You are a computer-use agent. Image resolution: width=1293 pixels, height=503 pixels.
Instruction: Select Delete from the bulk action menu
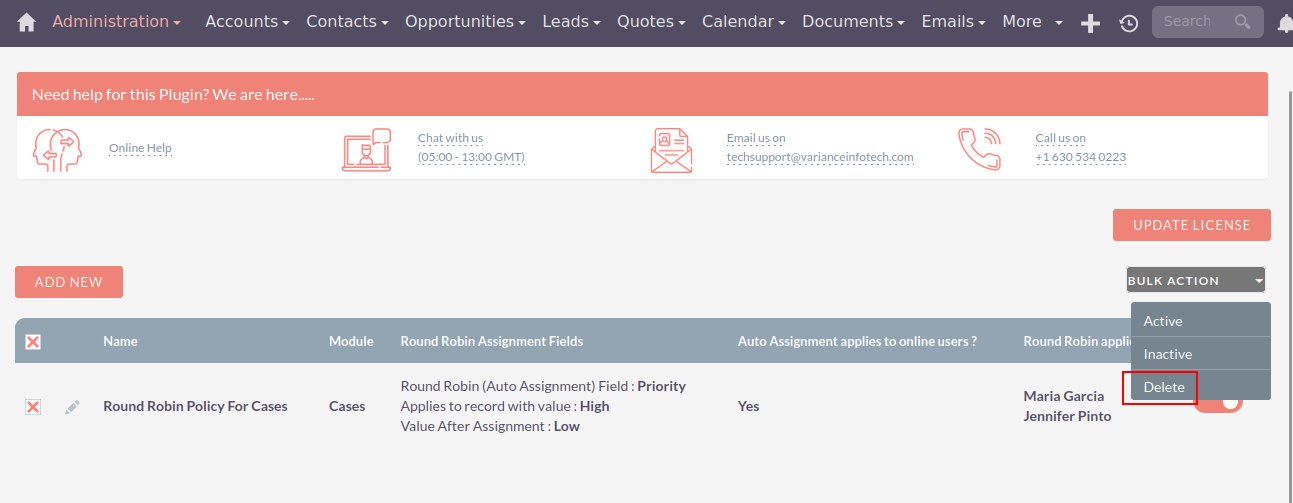1164,387
